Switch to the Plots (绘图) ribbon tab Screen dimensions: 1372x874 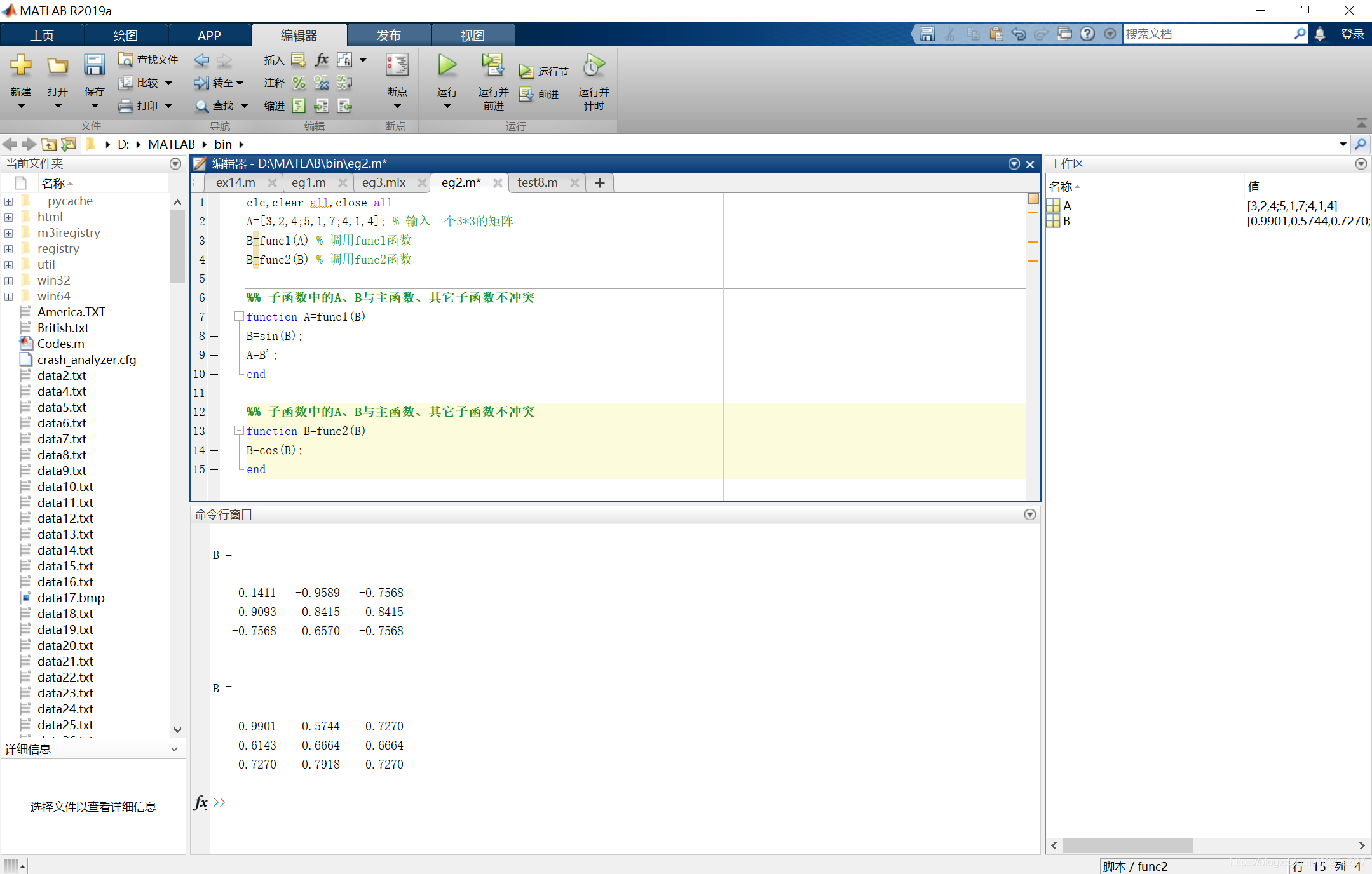(x=125, y=36)
